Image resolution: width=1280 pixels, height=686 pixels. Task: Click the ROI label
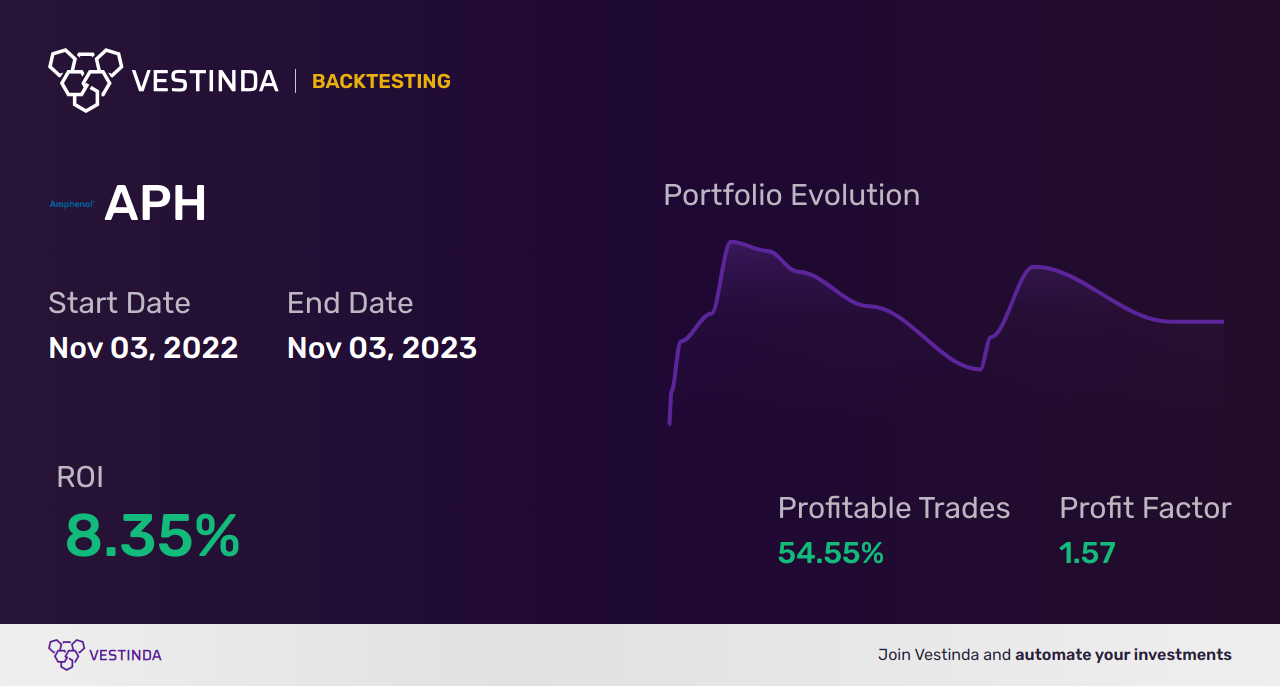coord(80,477)
